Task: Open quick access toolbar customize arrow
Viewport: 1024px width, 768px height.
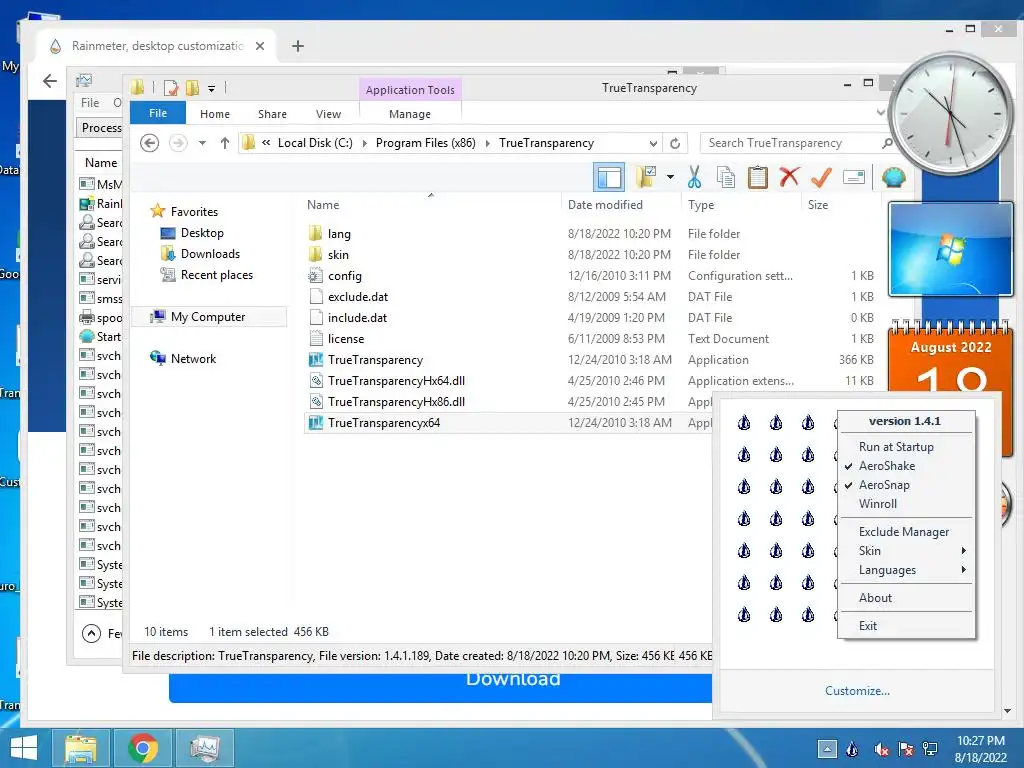Action: pos(211,88)
